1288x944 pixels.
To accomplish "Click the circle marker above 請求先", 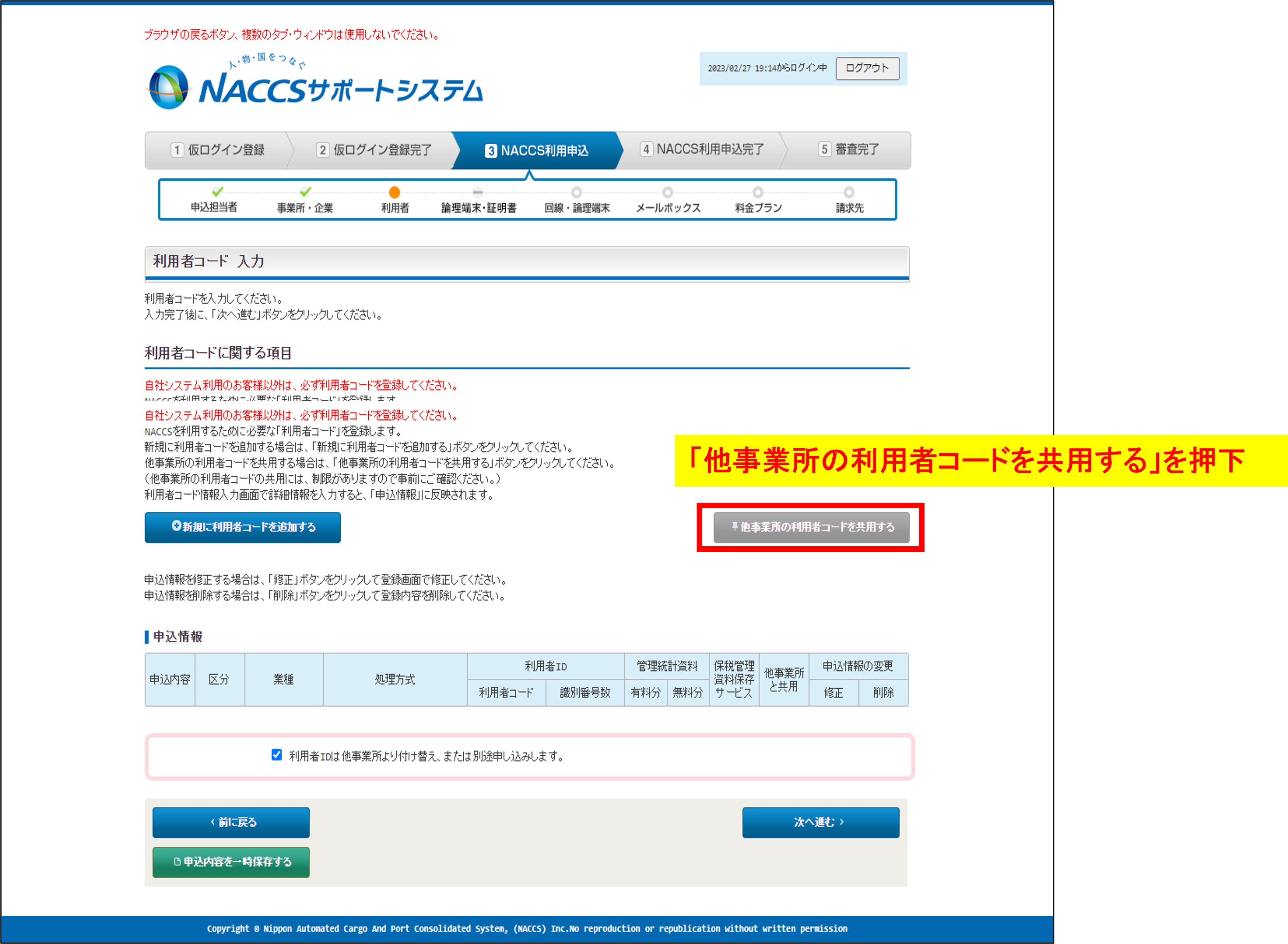I will tap(849, 193).
